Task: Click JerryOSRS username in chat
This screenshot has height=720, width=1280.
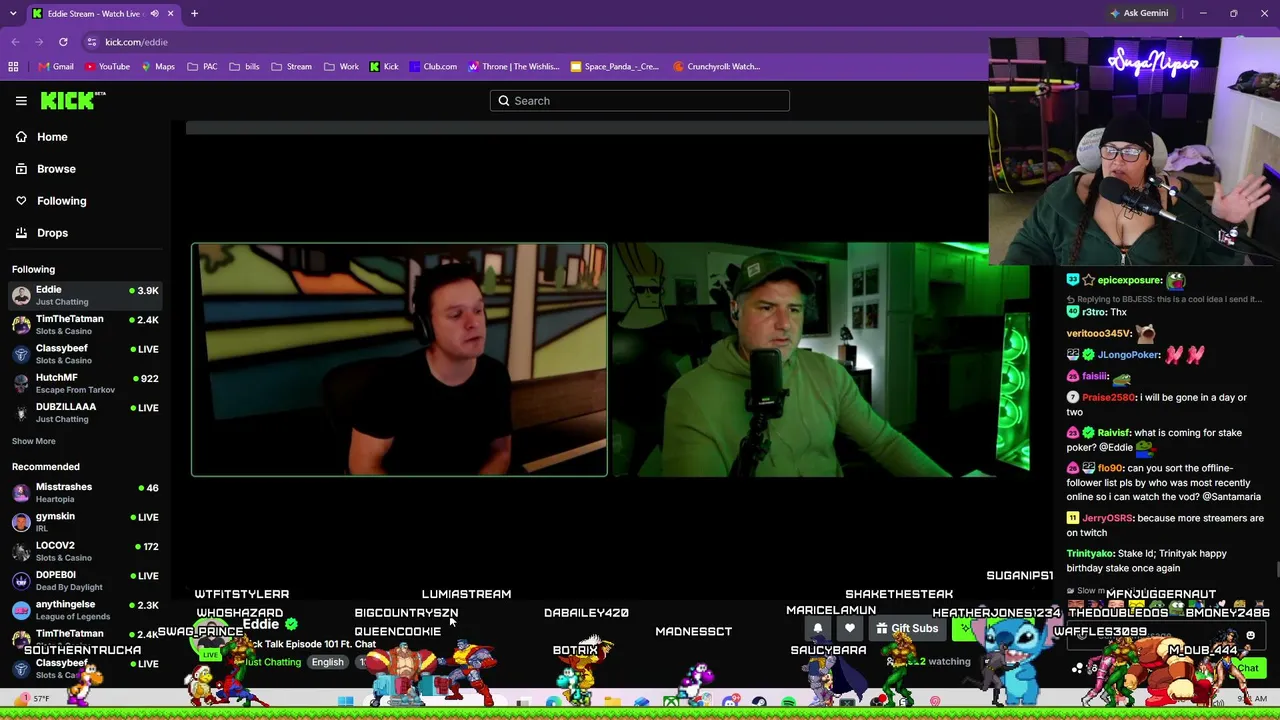Action: tap(1108, 518)
